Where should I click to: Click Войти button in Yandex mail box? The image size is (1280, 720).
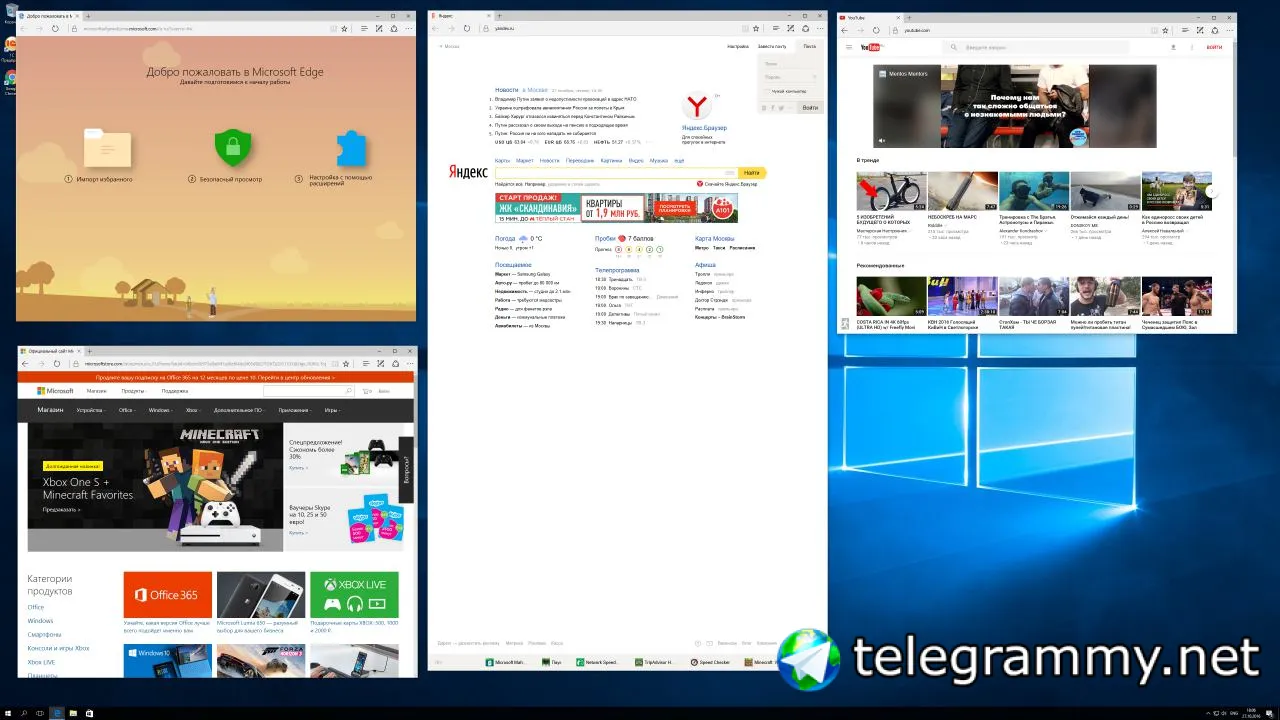point(810,107)
